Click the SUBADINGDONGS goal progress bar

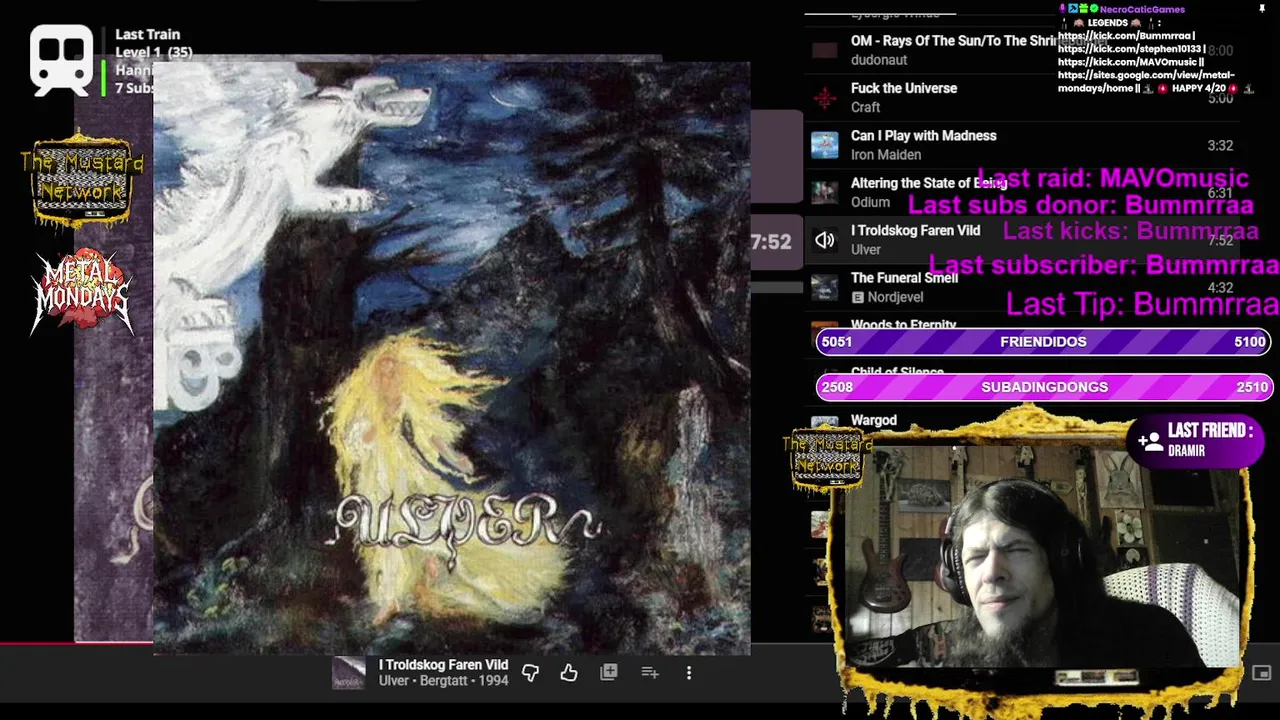[1043, 387]
